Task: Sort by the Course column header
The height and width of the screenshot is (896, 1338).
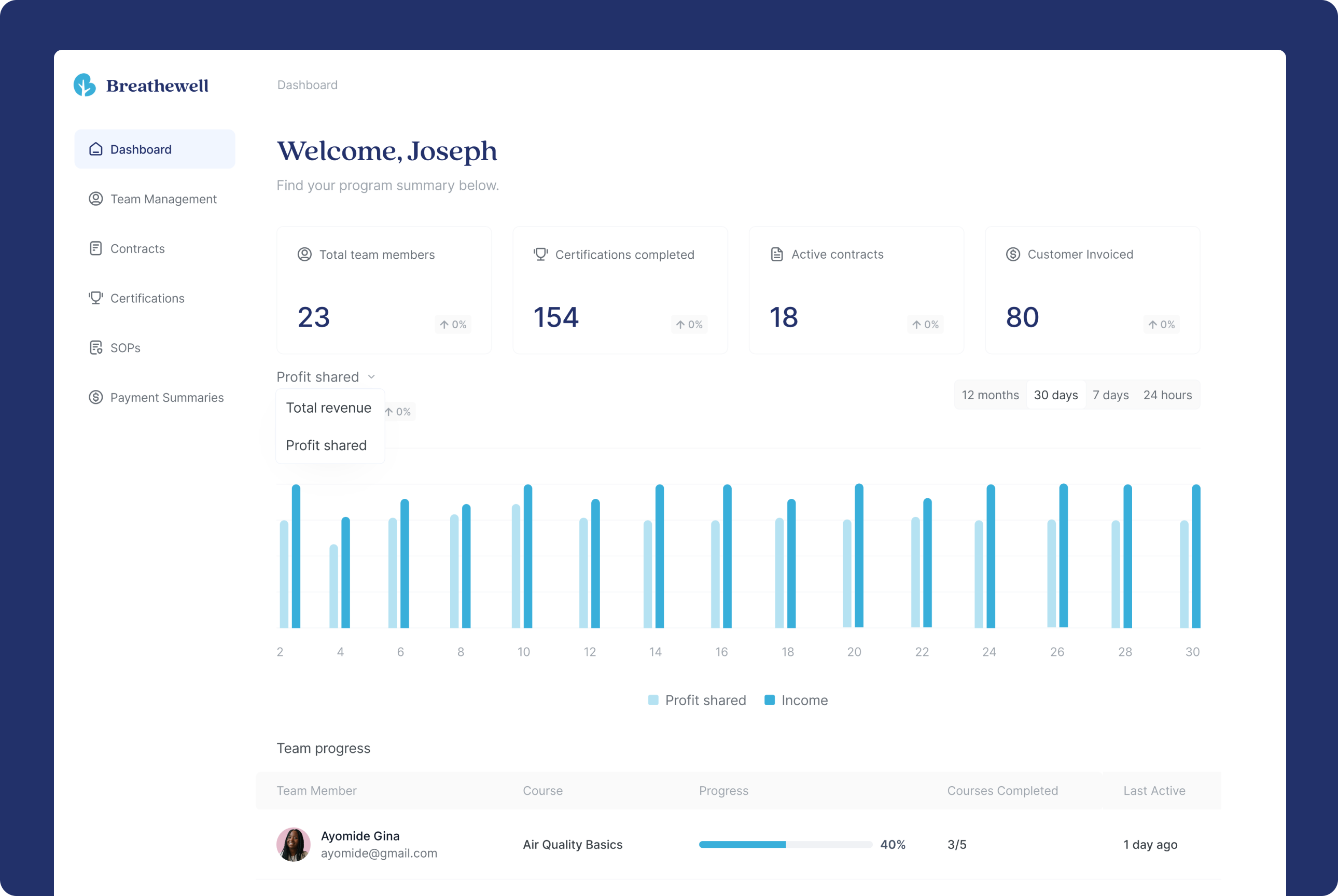Action: [x=542, y=790]
